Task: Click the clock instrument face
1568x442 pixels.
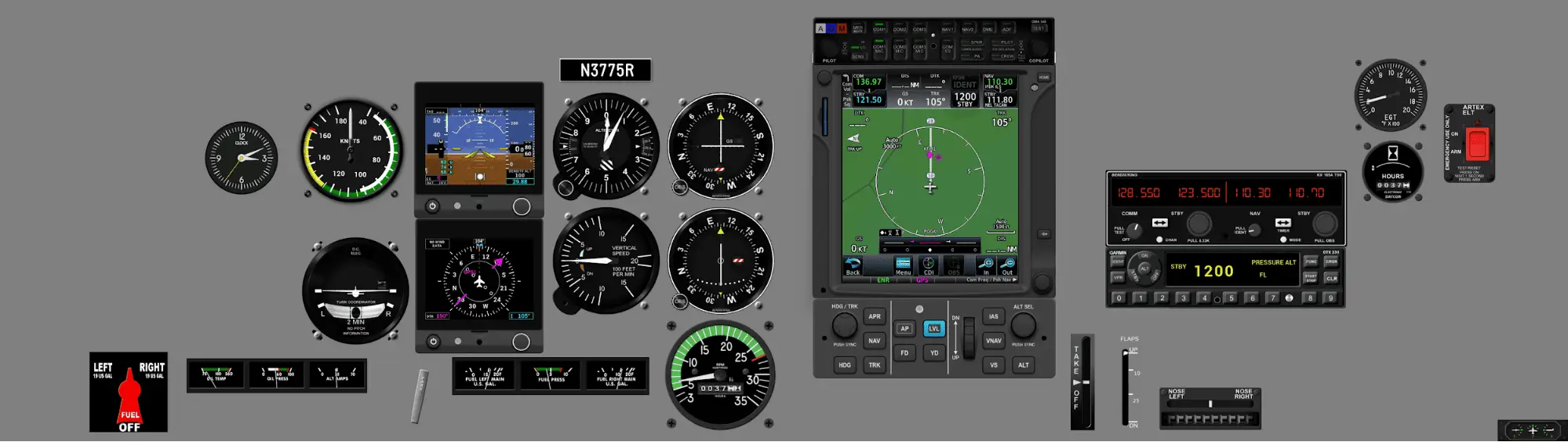Action: tap(242, 158)
